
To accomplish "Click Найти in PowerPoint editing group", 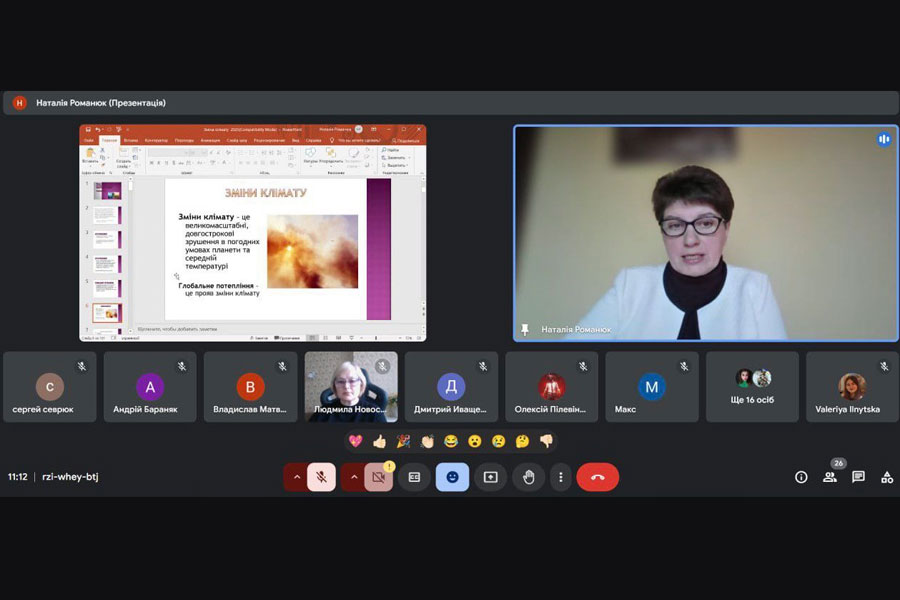I will pos(390,150).
